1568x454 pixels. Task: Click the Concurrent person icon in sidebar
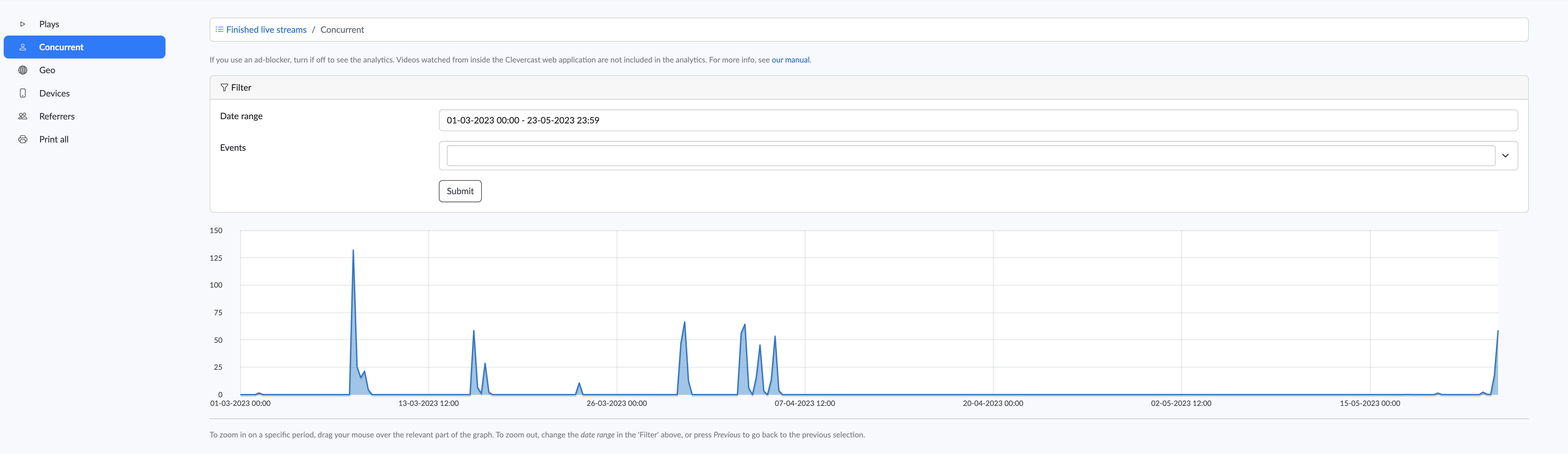(x=22, y=47)
